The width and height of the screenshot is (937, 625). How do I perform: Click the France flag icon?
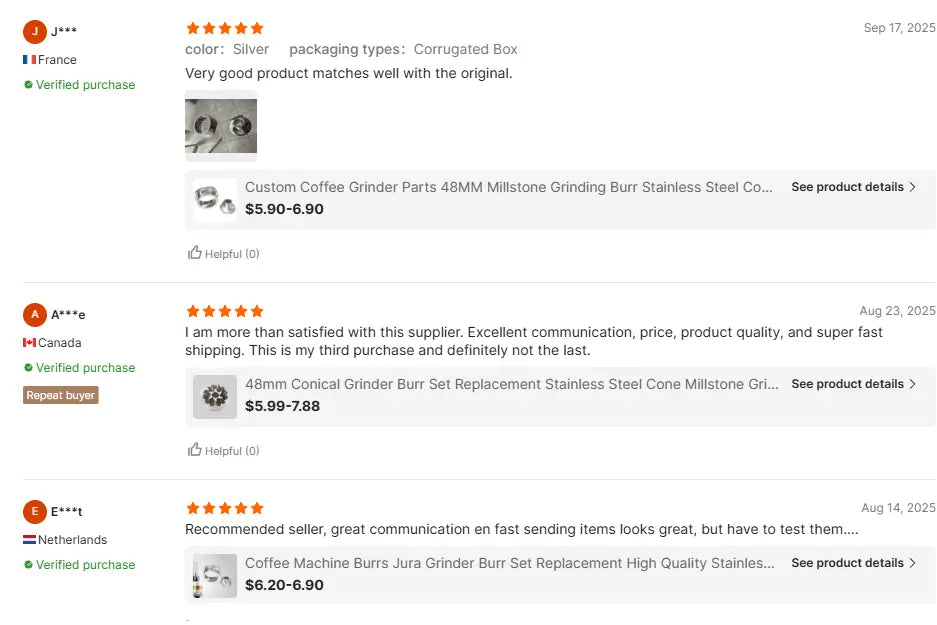[29, 60]
